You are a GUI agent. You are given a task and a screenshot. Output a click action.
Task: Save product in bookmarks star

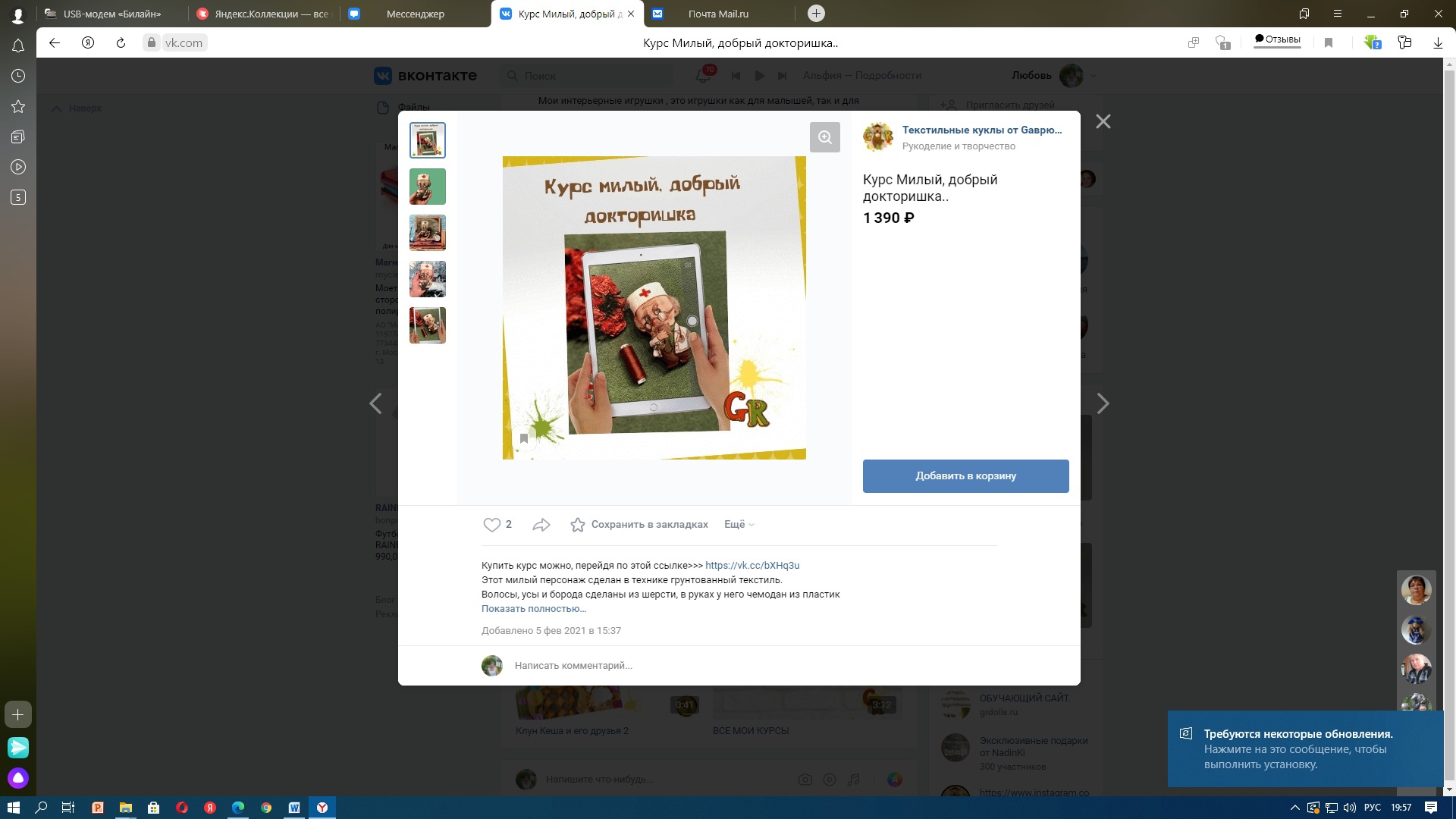(578, 524)
